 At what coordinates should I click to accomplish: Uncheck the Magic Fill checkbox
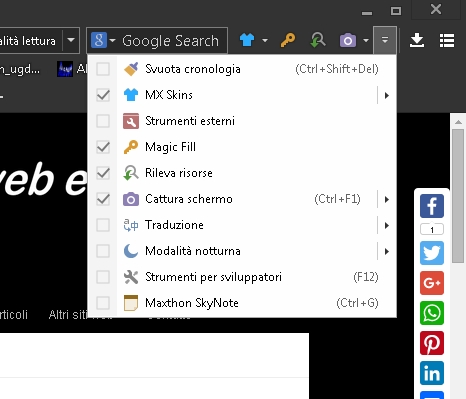pos(103,147)
